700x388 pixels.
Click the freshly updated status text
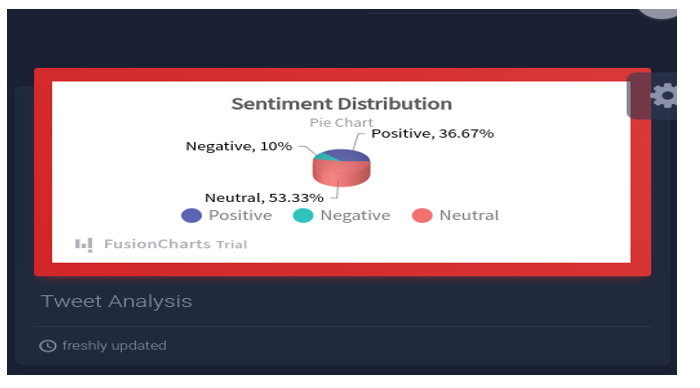114,346
